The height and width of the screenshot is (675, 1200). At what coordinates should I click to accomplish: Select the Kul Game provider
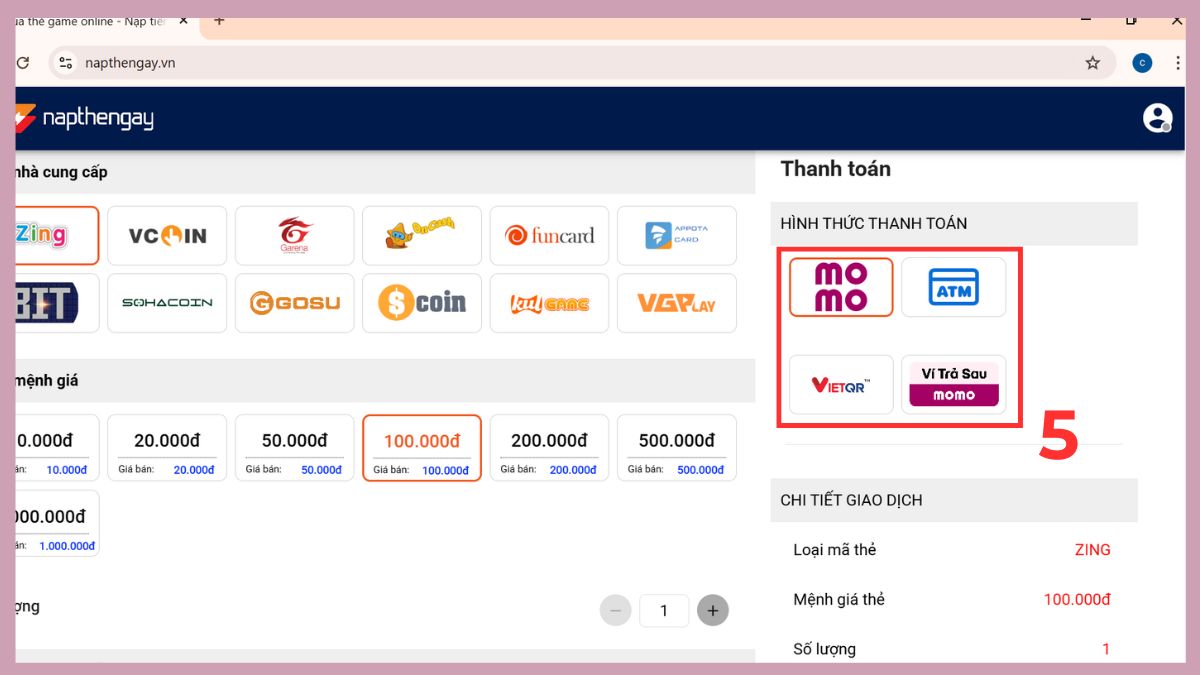tap(549, 303)
